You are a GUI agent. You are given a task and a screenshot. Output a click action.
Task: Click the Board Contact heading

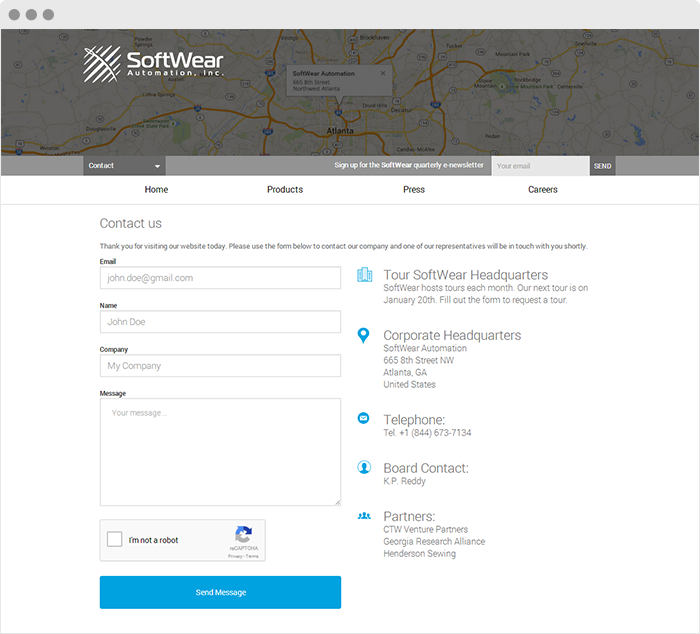click(426, 468)
